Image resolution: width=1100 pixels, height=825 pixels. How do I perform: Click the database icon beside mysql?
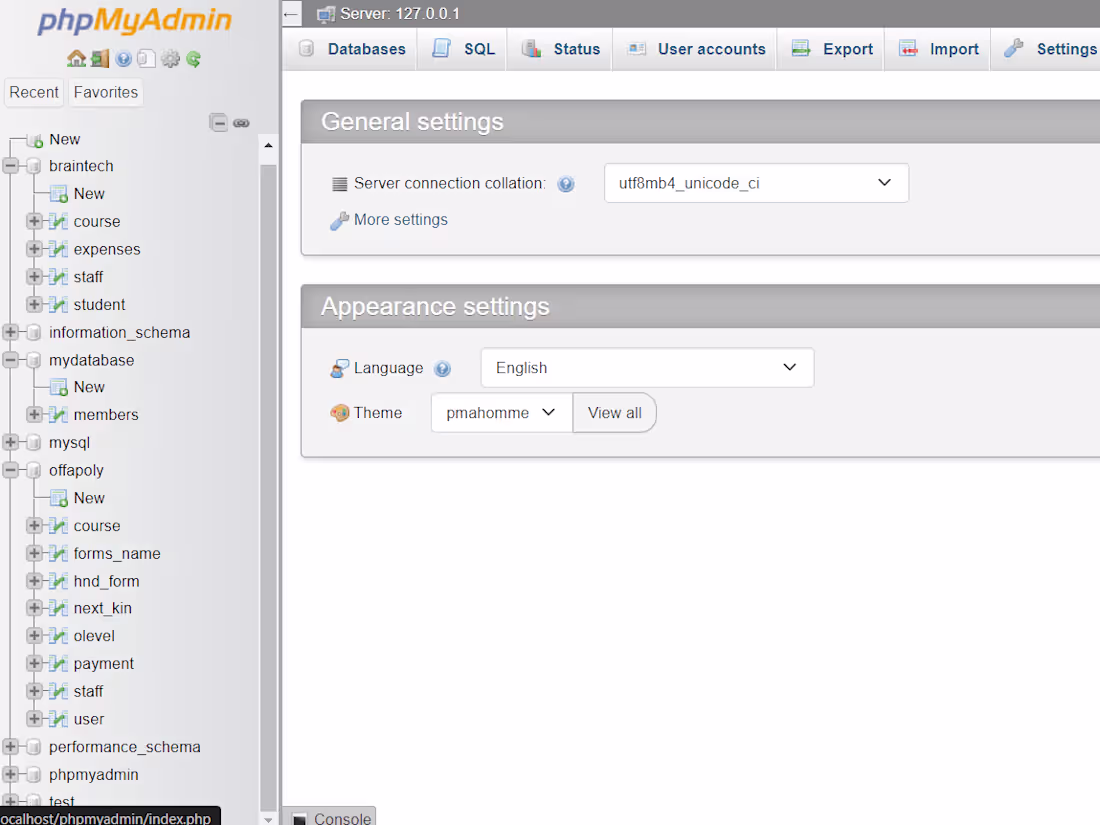34,443
